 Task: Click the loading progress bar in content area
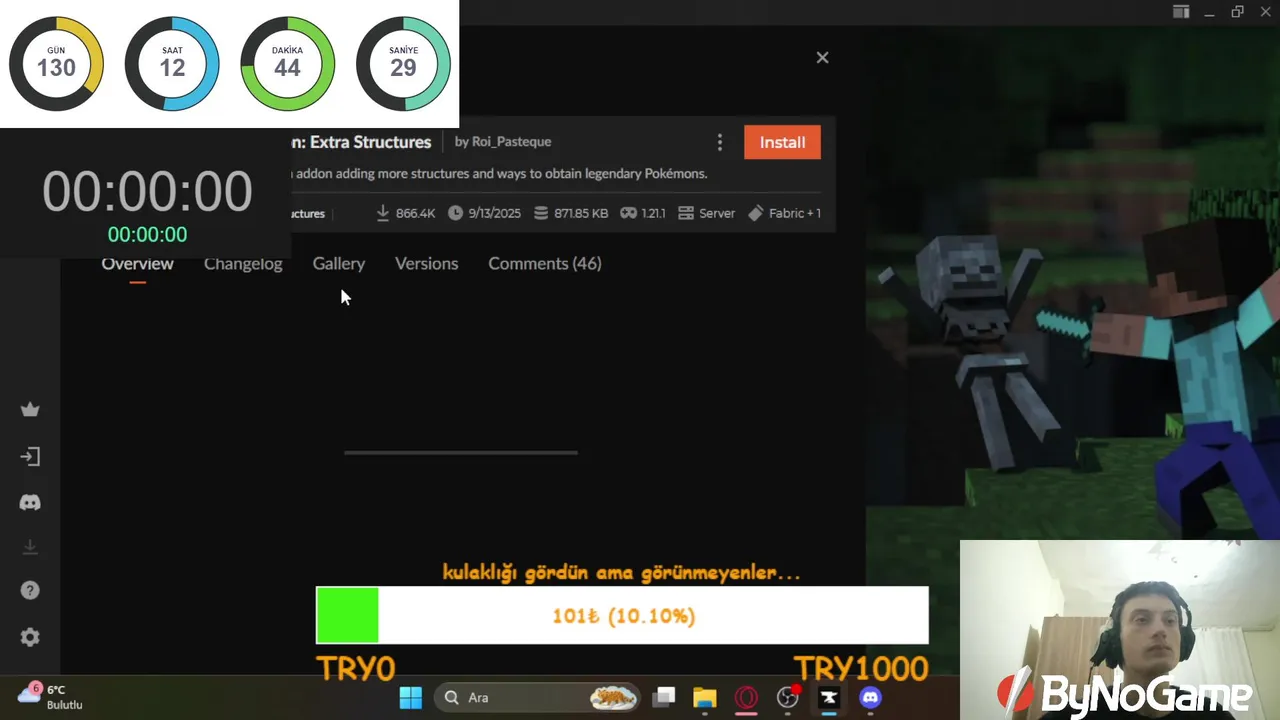[461, 452]
